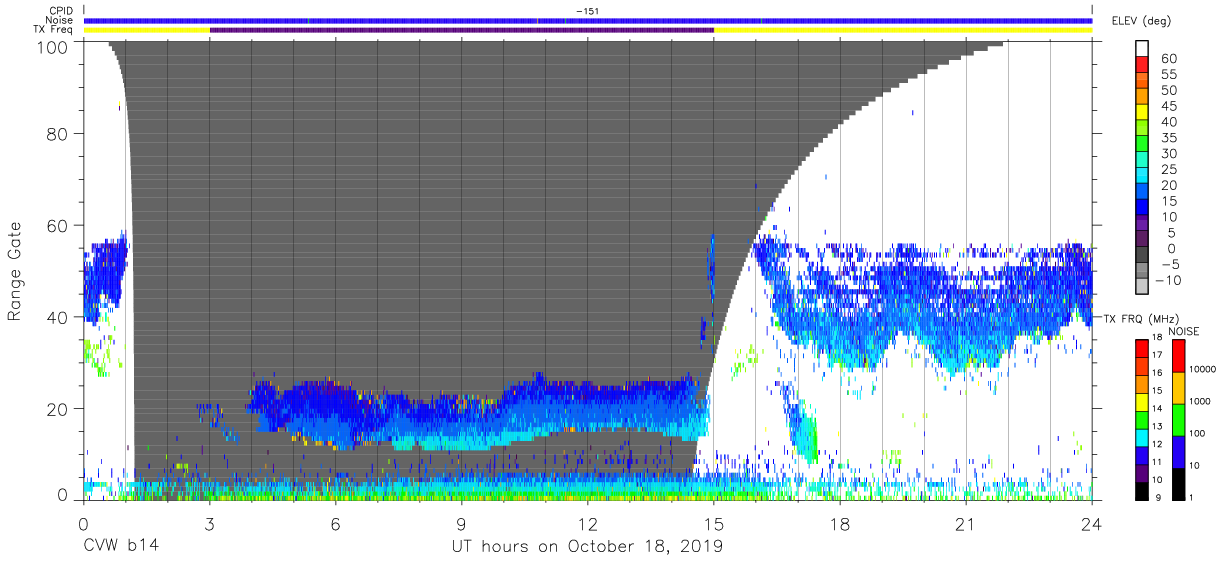Click elevation legend label 30
The image size is (1228, 567).
[x=1169, y=154]
